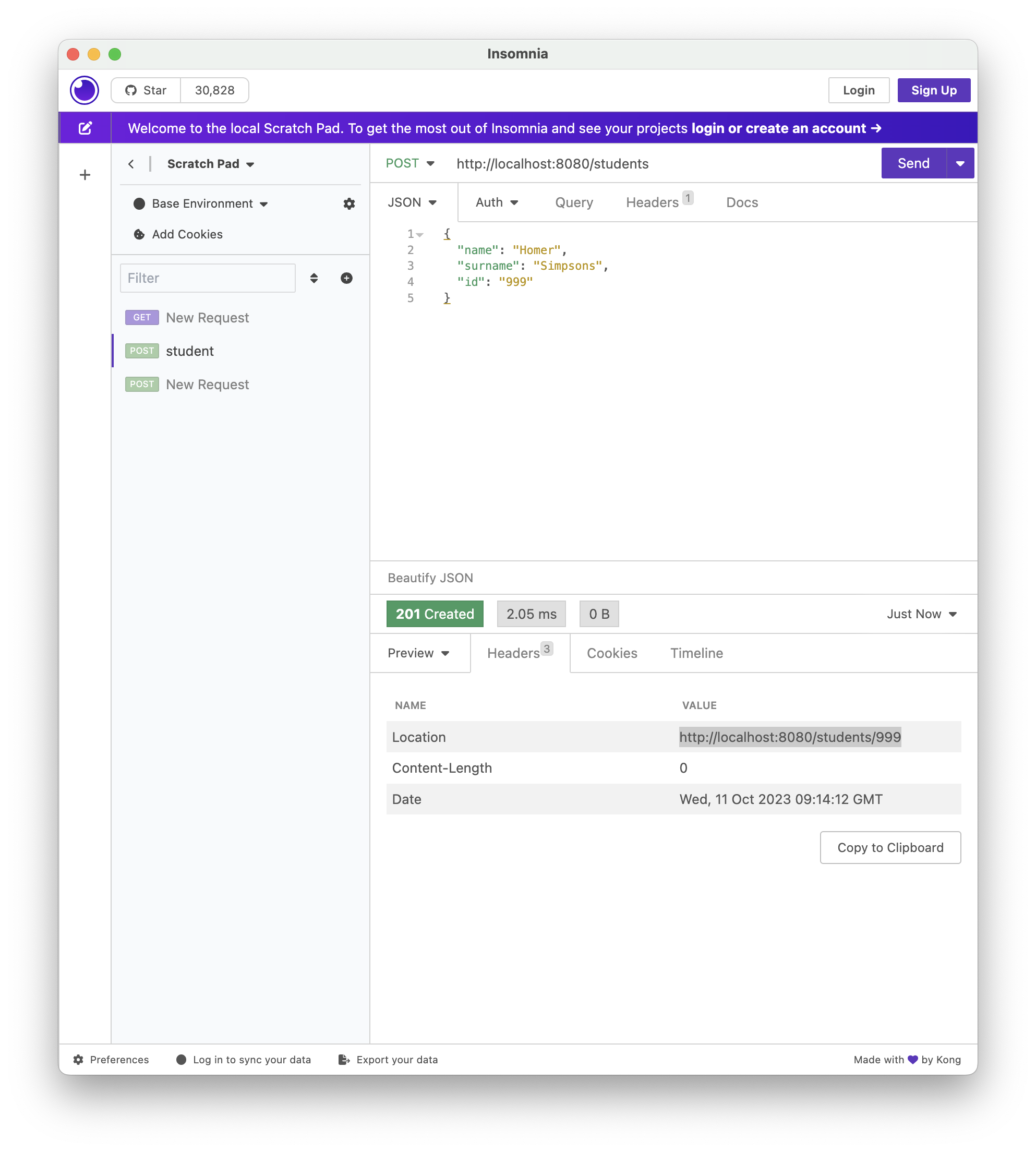Screen dimensions: 1036x1152
Task: Send the request
Action: [x=913, y=163]
